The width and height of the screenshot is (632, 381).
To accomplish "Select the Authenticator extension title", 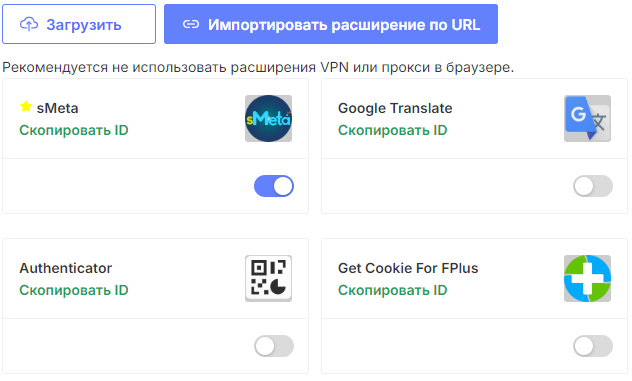I will [66, 268].
